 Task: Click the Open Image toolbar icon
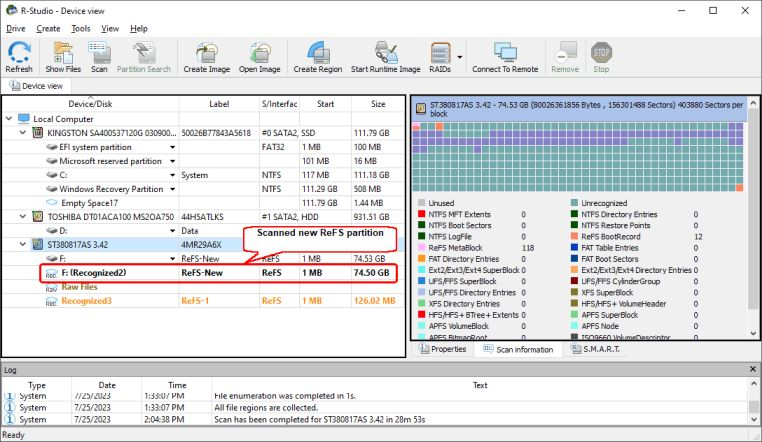(260, 57)
